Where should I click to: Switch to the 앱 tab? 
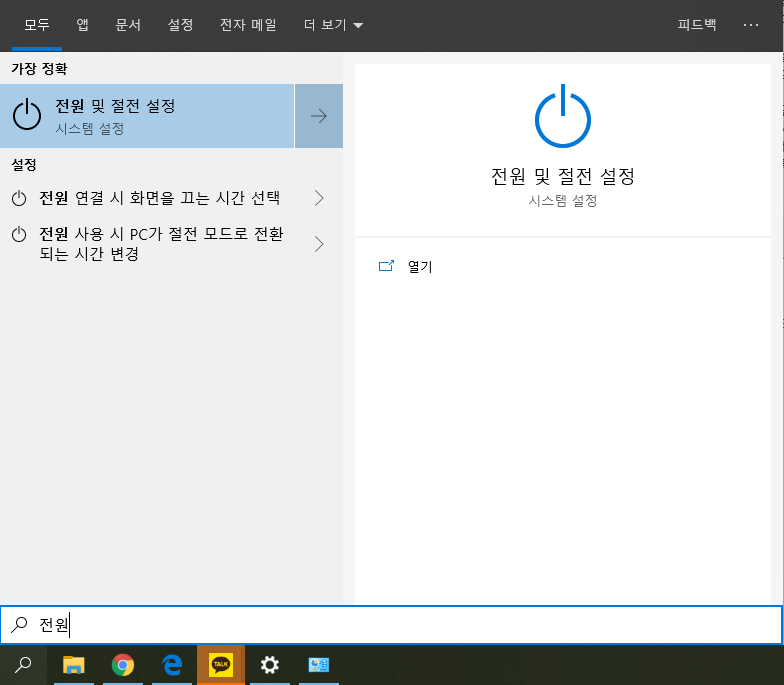82,25
